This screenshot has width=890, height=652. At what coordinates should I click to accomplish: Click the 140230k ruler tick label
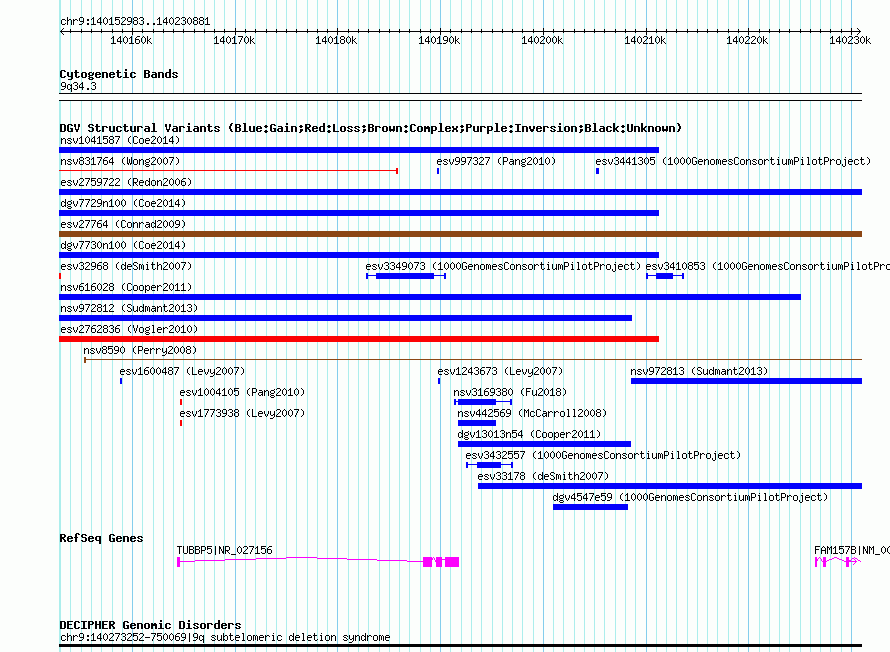coord(850,40)
